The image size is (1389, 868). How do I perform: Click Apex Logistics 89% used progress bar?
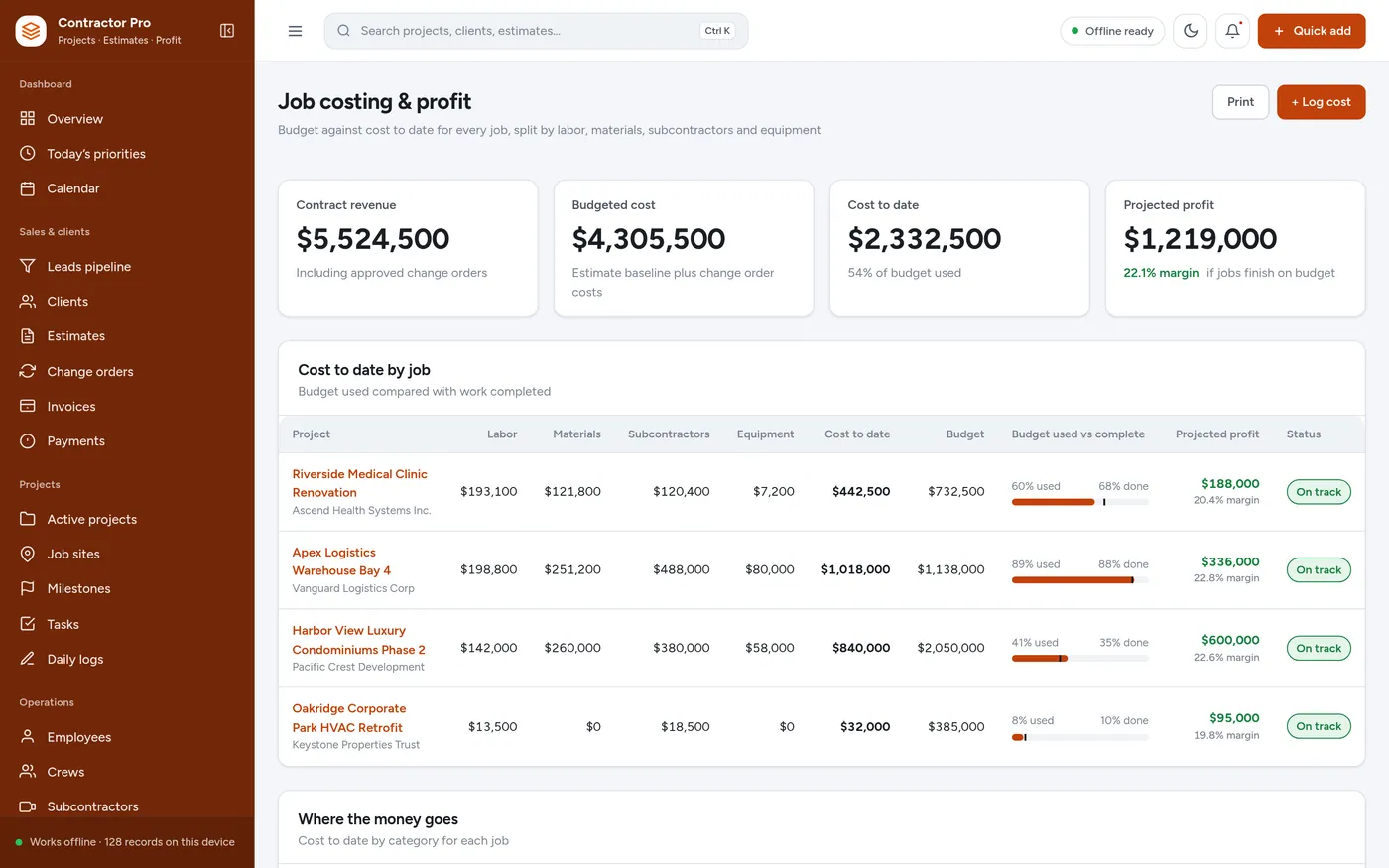pos(1079,580)
